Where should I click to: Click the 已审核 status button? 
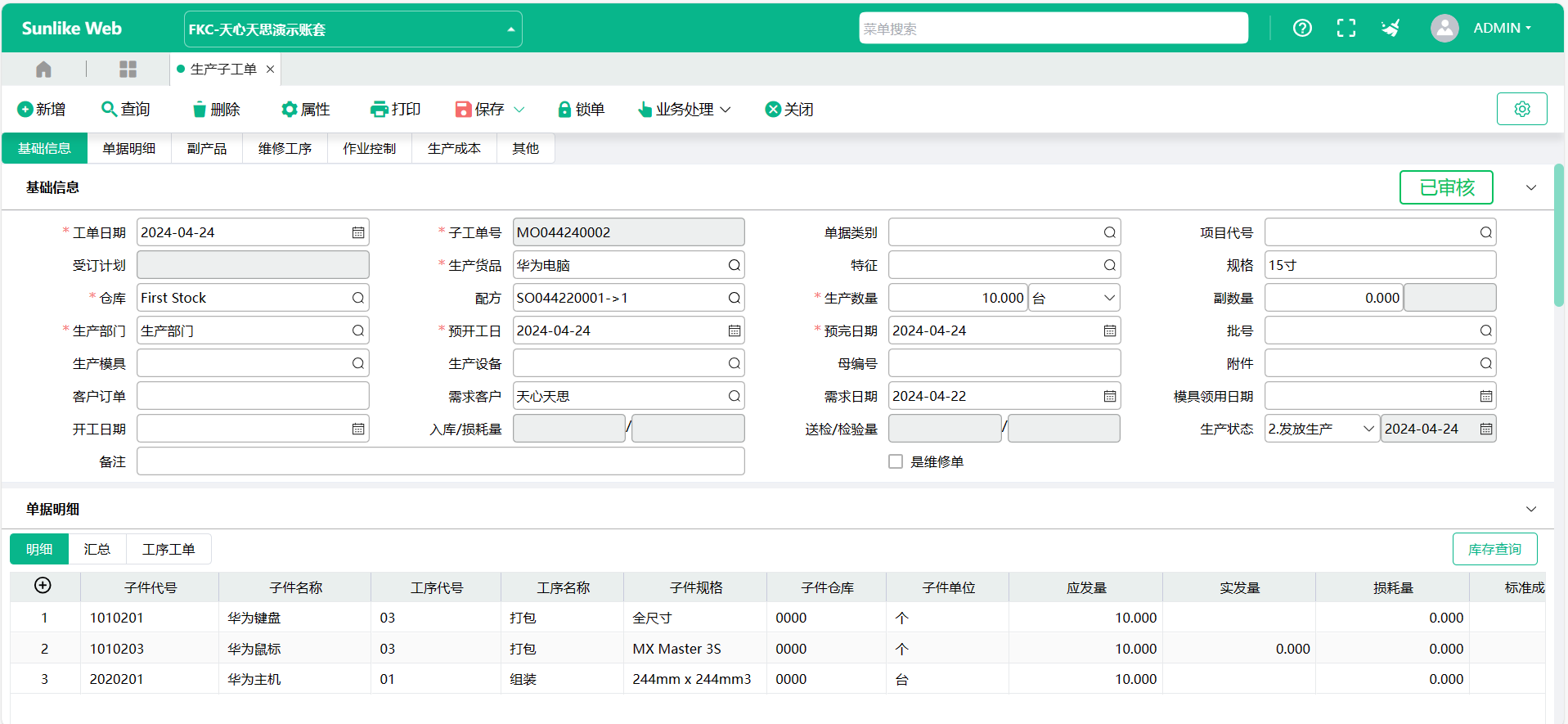pos(1446,187)
